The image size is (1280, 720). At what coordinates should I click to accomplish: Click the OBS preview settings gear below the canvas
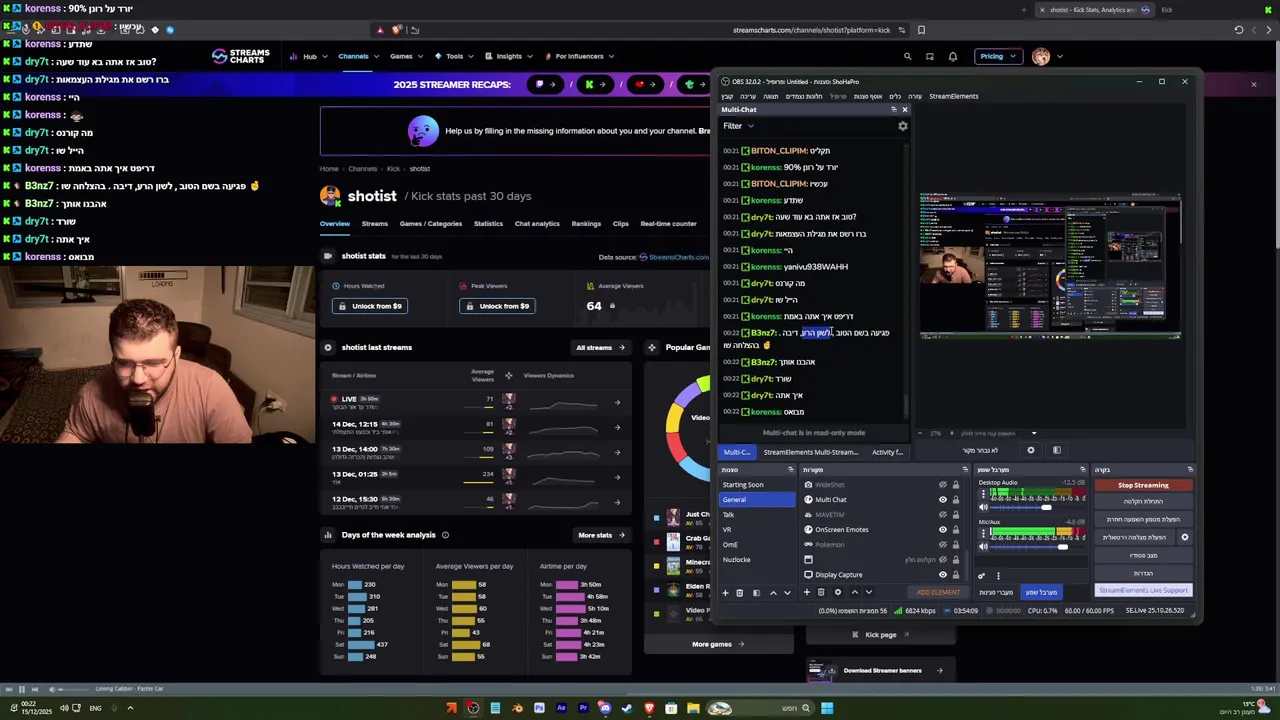coord(1031,450)
